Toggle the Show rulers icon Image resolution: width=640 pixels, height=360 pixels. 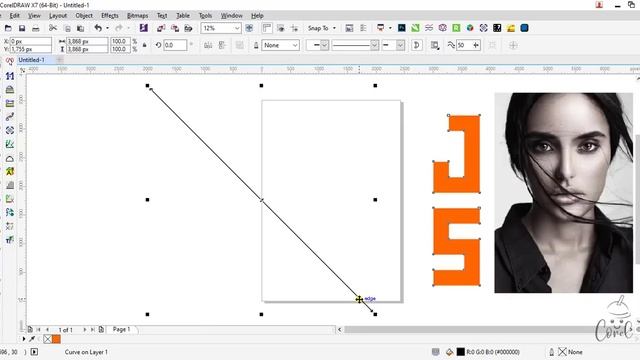click(267, 28)
